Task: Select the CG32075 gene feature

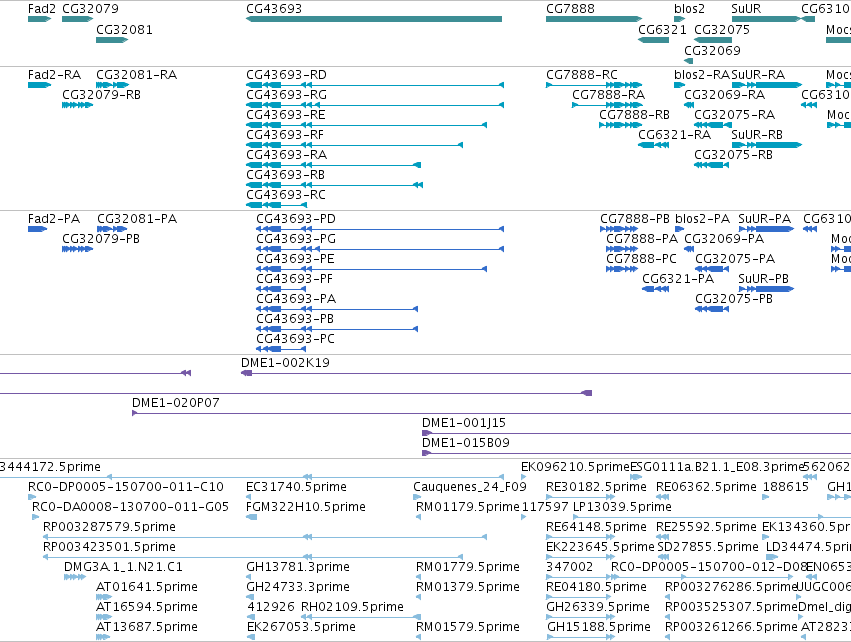Action: coord(713,40)
